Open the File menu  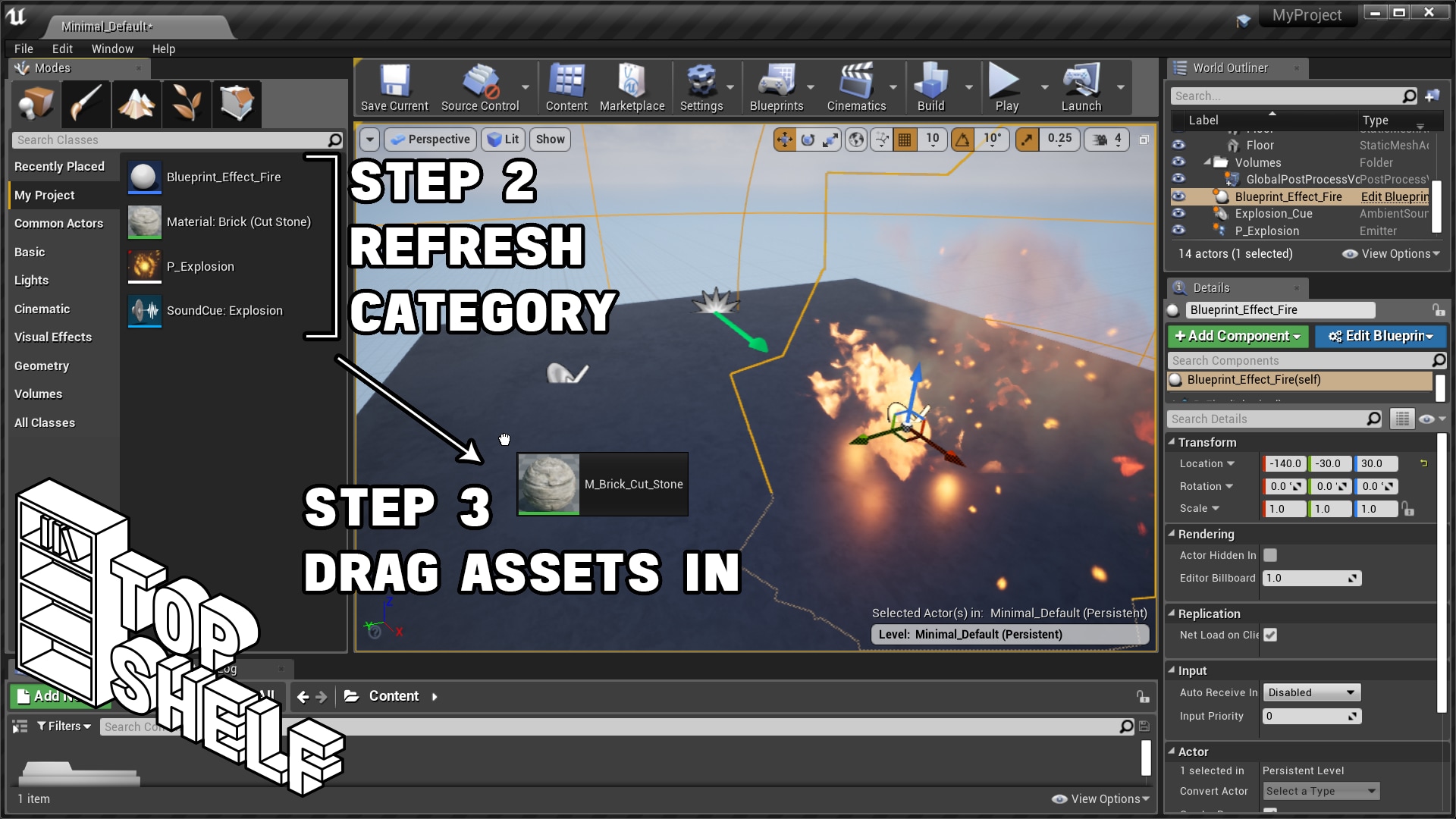(24, 49)
